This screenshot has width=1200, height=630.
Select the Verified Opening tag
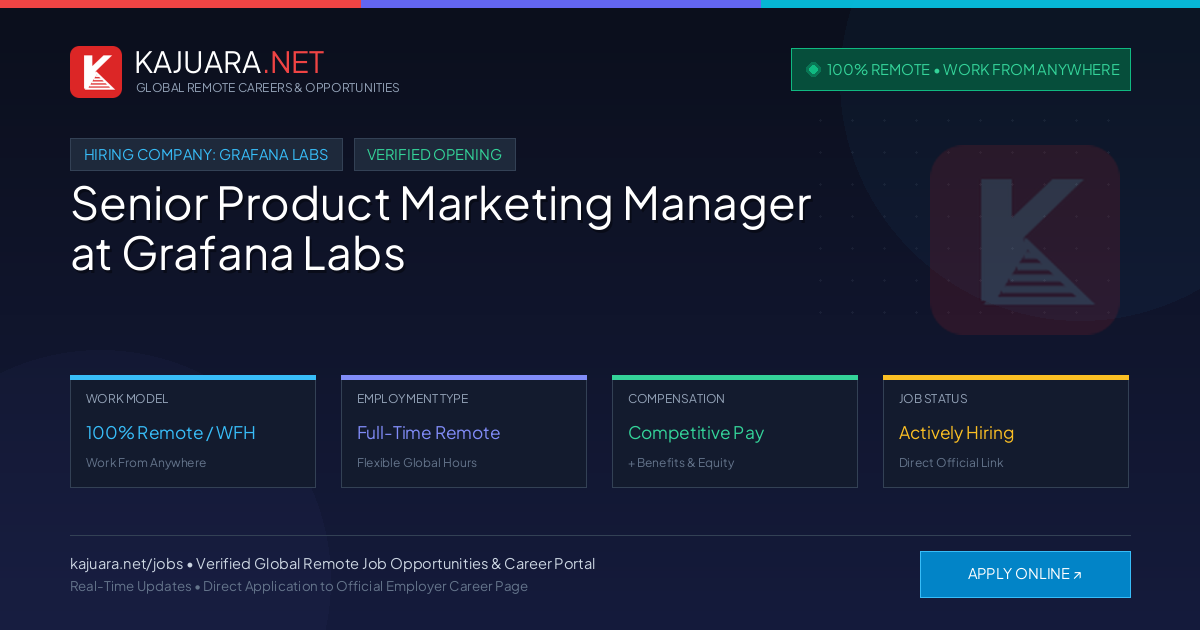[x=435, y=155]
